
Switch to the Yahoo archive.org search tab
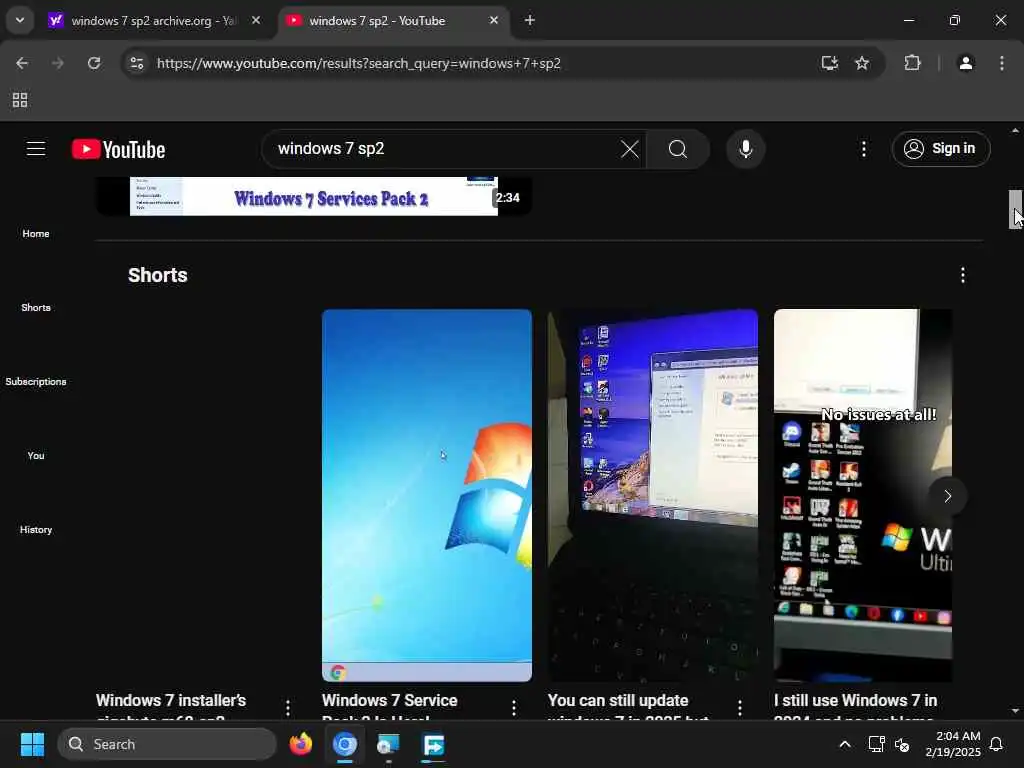(x=154, y=21)
